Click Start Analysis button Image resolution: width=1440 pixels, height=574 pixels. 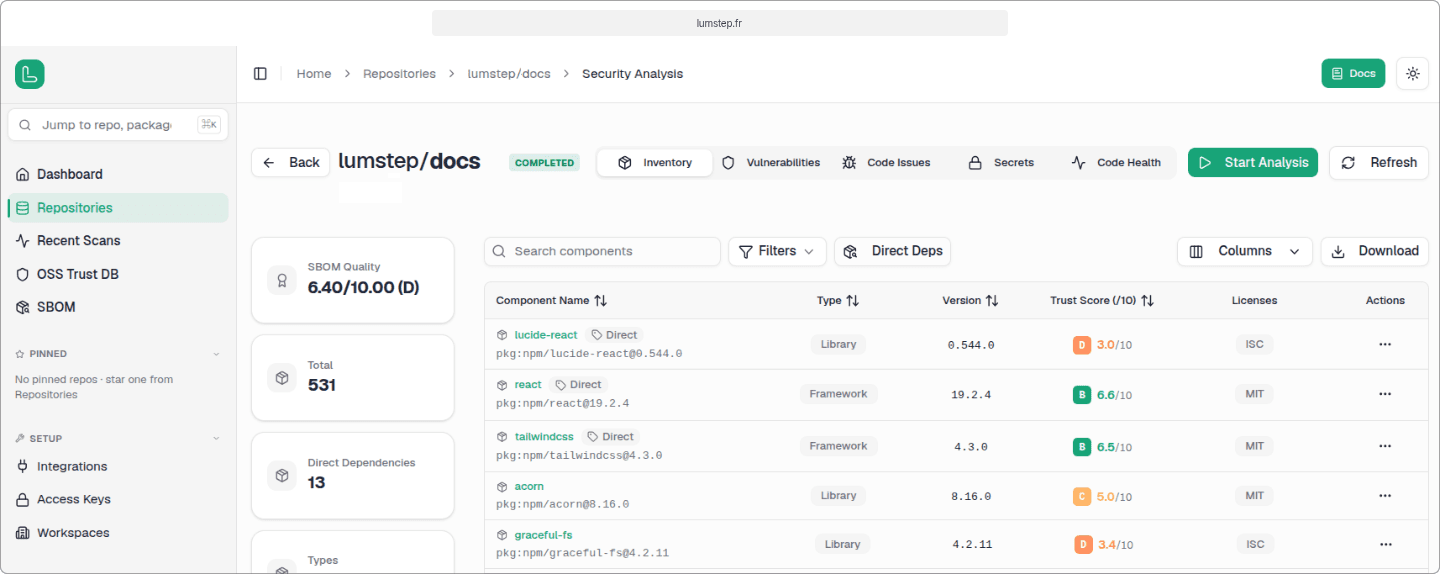(x=1253, y=162)
